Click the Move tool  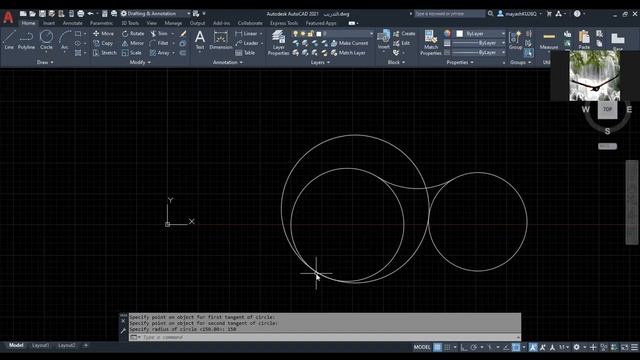click(103, 33)
